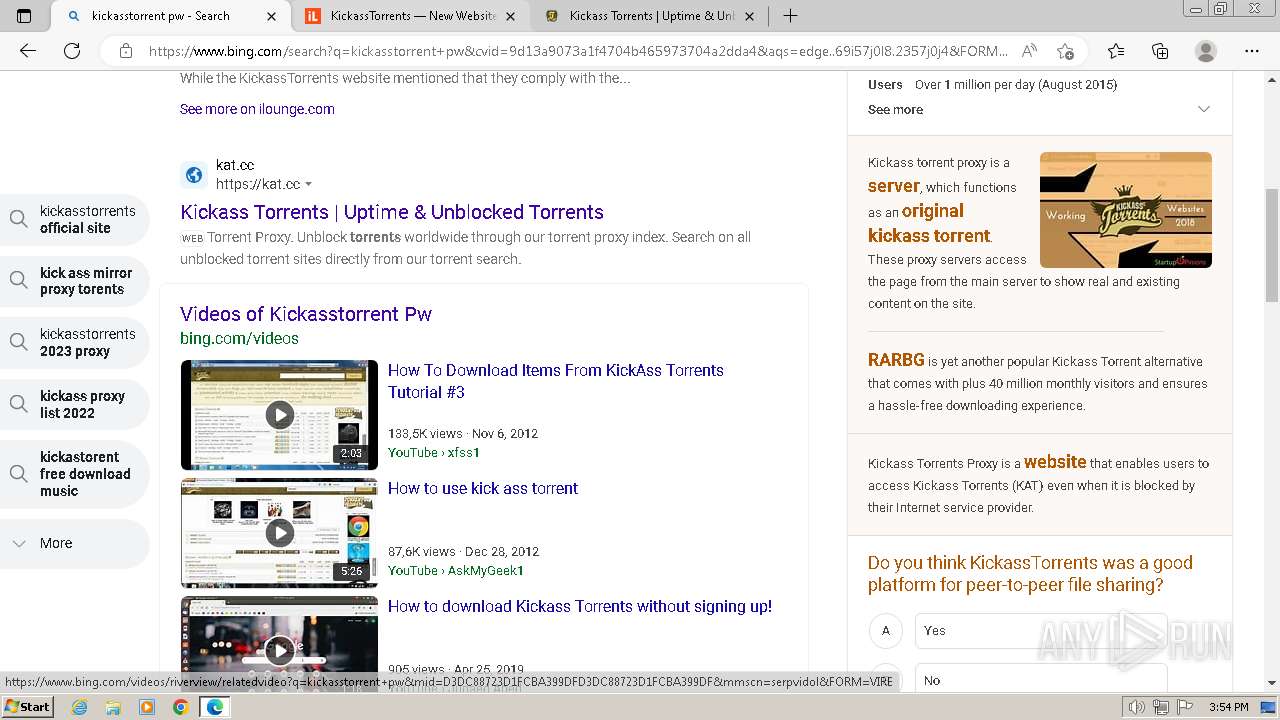Play the video titled How To Download Items tutorial
Image resolution: width=1280 pixels, height=720 pixels.
tap(279, 415)
